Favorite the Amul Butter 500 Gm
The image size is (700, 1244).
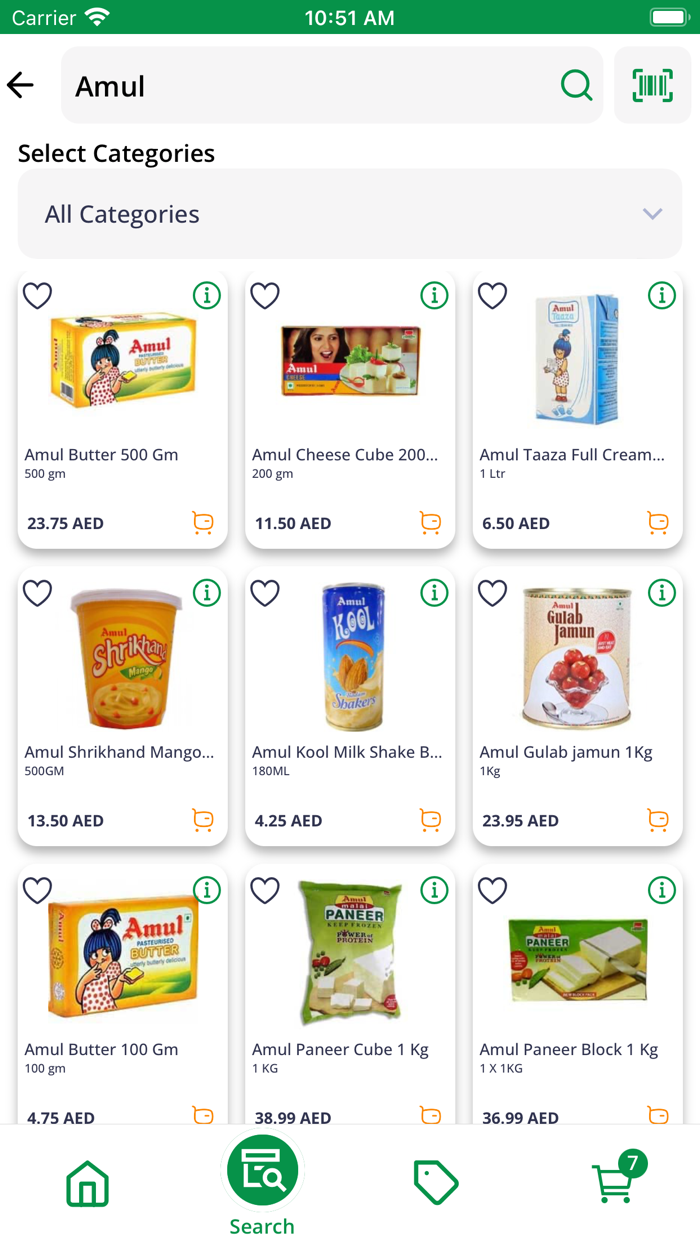point(37,296)
